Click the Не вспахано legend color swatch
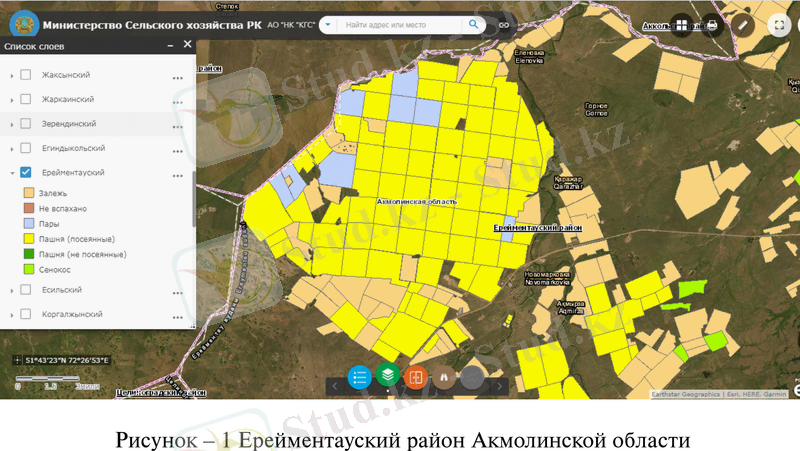Viewport: 800px width, 451px height. pyautogui.click(x=29, y=208)
